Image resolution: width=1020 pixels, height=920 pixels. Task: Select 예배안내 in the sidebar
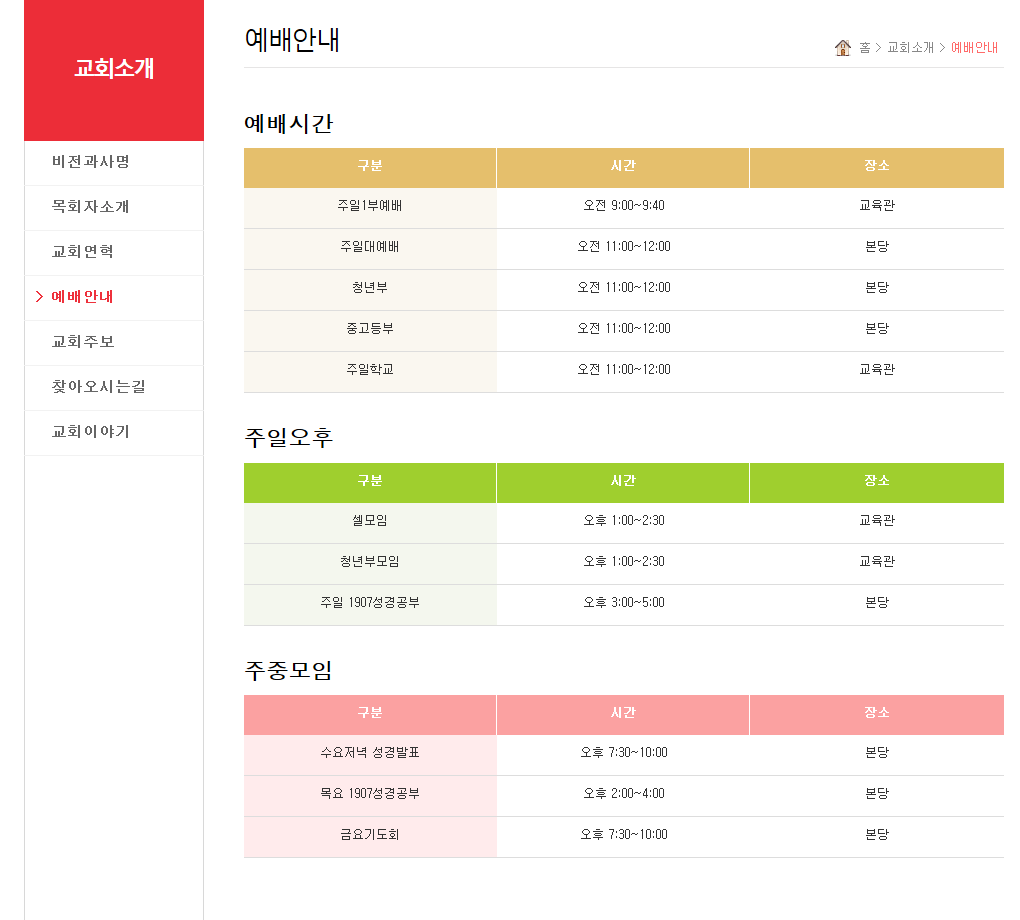[x=83, y=297]
